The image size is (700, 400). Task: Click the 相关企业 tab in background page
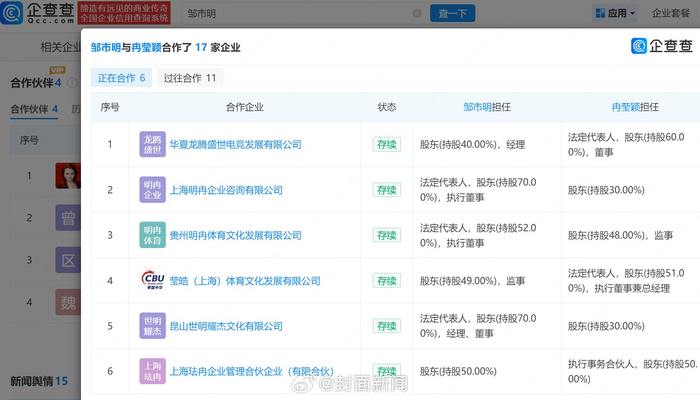(x=60, y=47)
